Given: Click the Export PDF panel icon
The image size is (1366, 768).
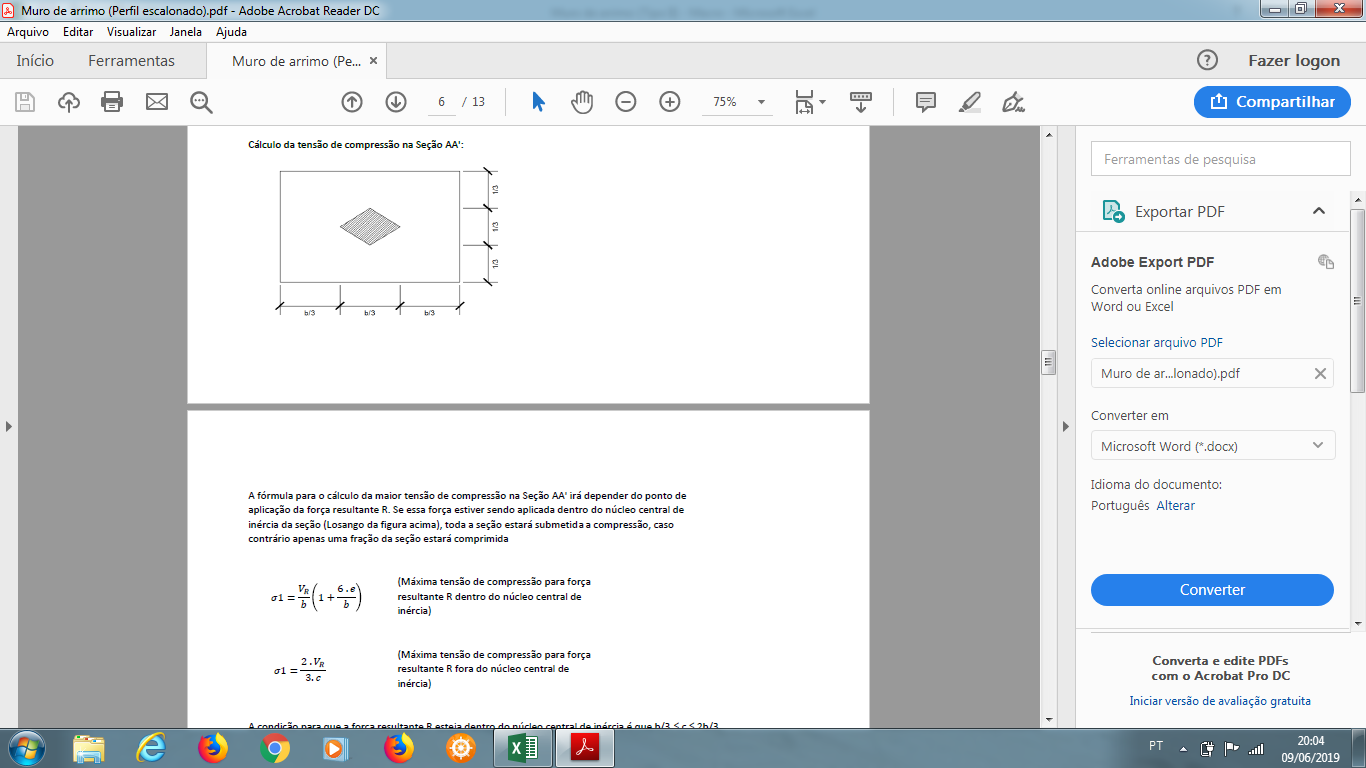Looking at the screenshot, I should [1113, 211].
